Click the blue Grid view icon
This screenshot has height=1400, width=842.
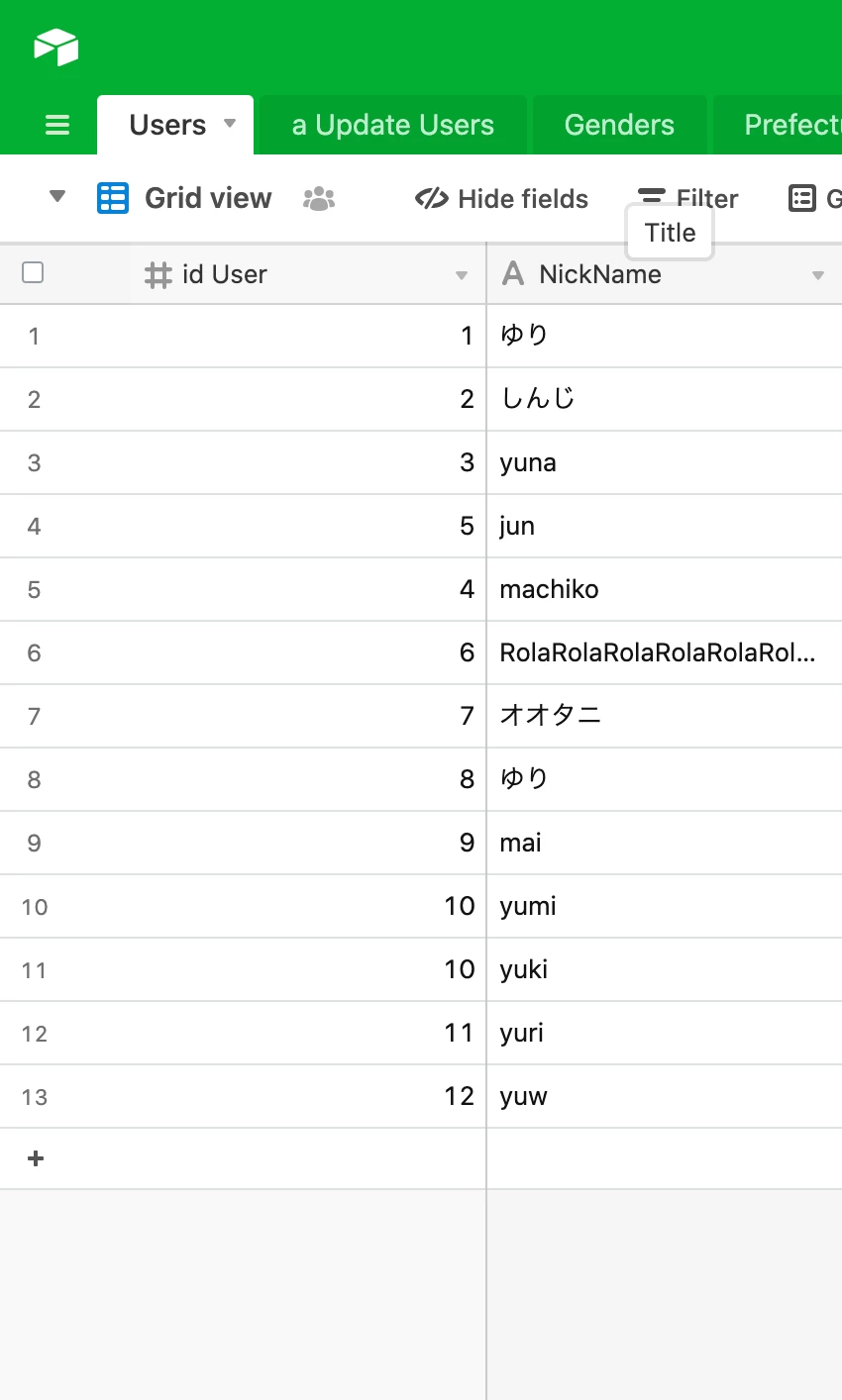[x=113, y=198]
